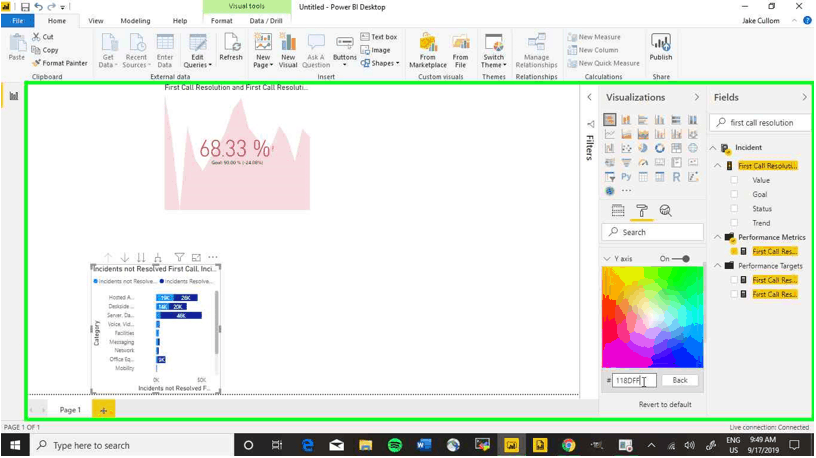Screen dimensions: 816x458
Task: Expand all down one level in hierarchy
Action: tap(158, 257)
